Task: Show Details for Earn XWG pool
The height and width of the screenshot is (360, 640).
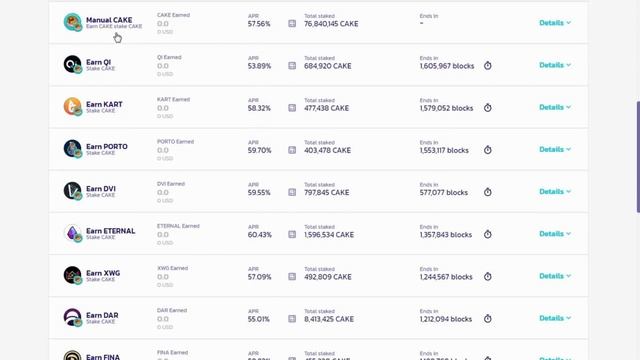Action: [x=555, y=276]
